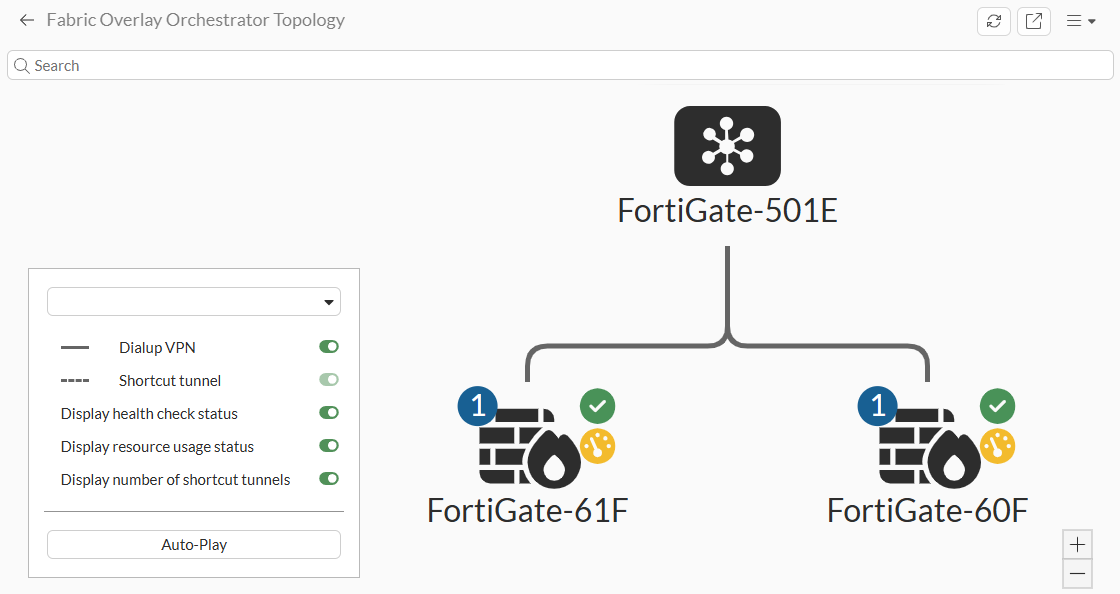Image resolution: width=1120 pixels, height=594 pixels.
Task: Disable the Dialup VPN toggle
Action: tap(329, 346)
